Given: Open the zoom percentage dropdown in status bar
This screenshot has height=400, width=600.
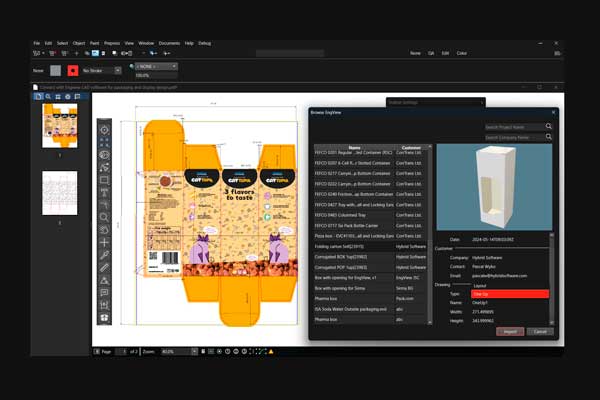Looking at the screenshot, I should 194,351.
